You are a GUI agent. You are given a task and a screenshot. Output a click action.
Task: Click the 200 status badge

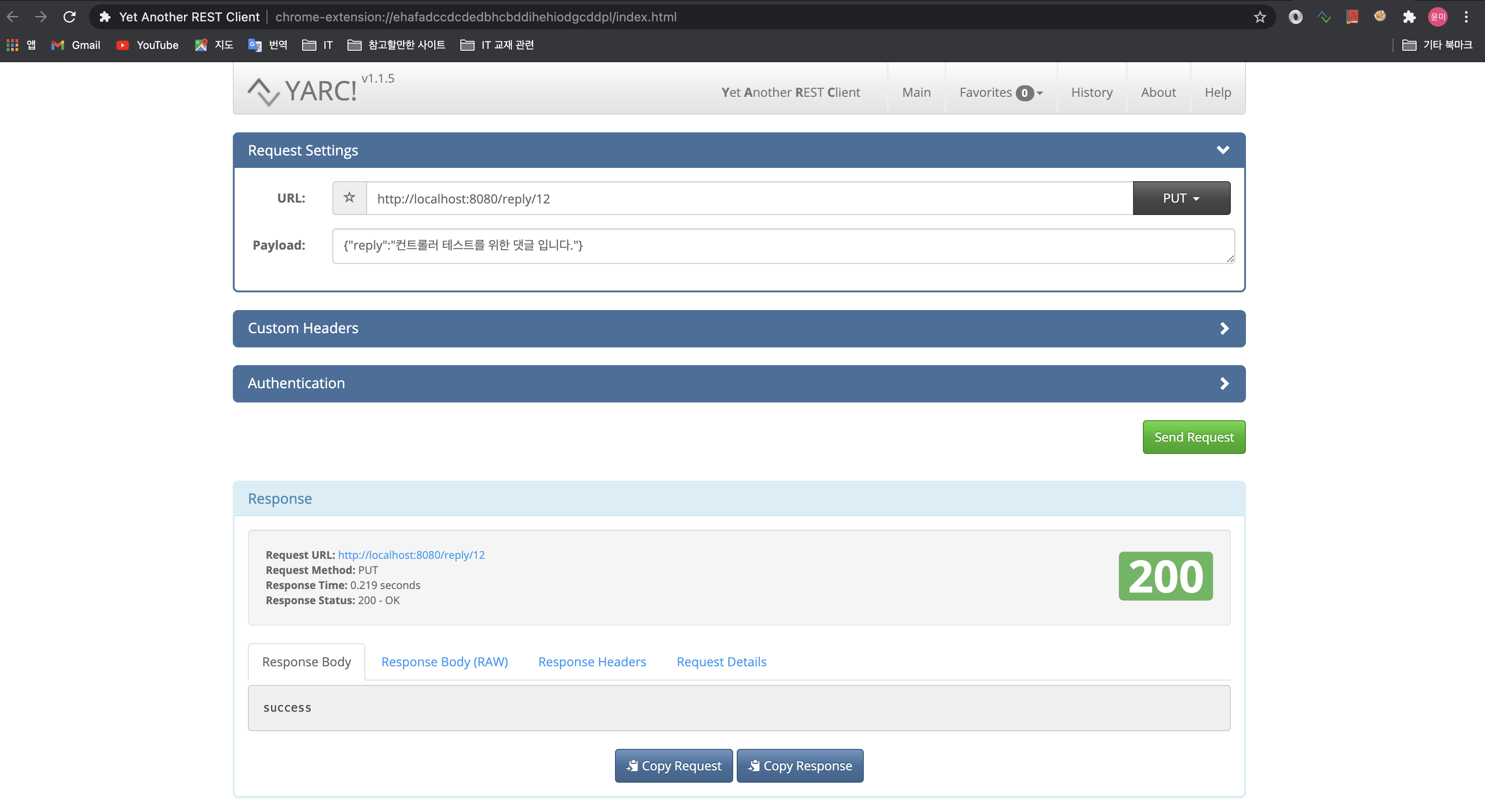pyautogui.click(x=1166, y=576)
